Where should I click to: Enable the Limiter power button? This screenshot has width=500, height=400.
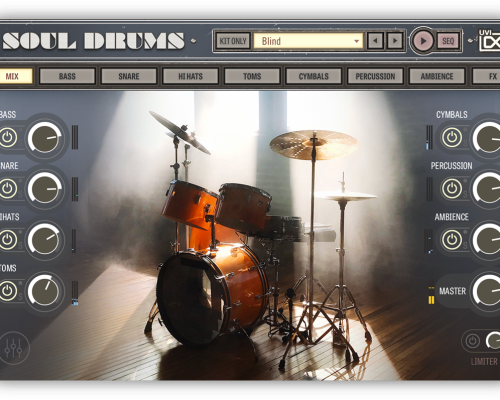pyautogui.click(x=472, y=341)
